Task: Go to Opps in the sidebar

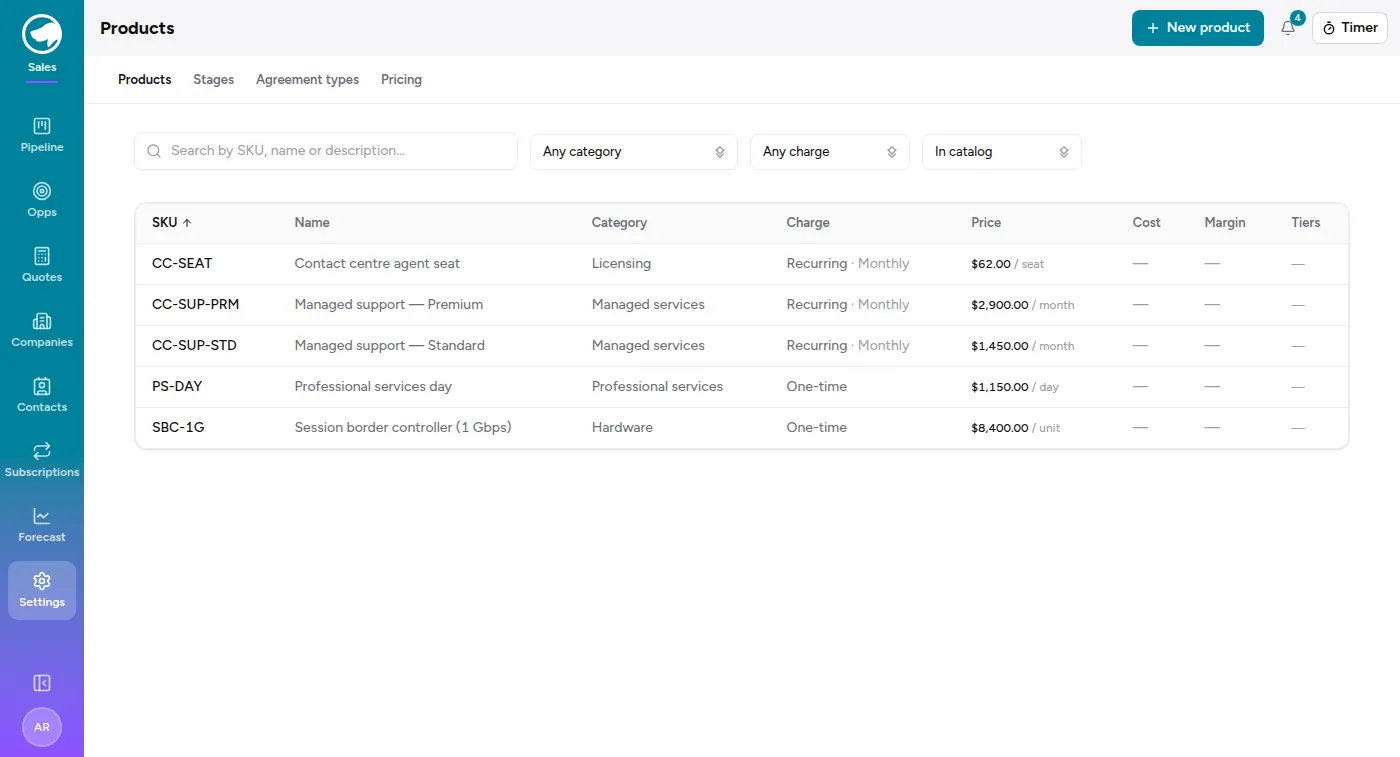Action: point(42,199)
